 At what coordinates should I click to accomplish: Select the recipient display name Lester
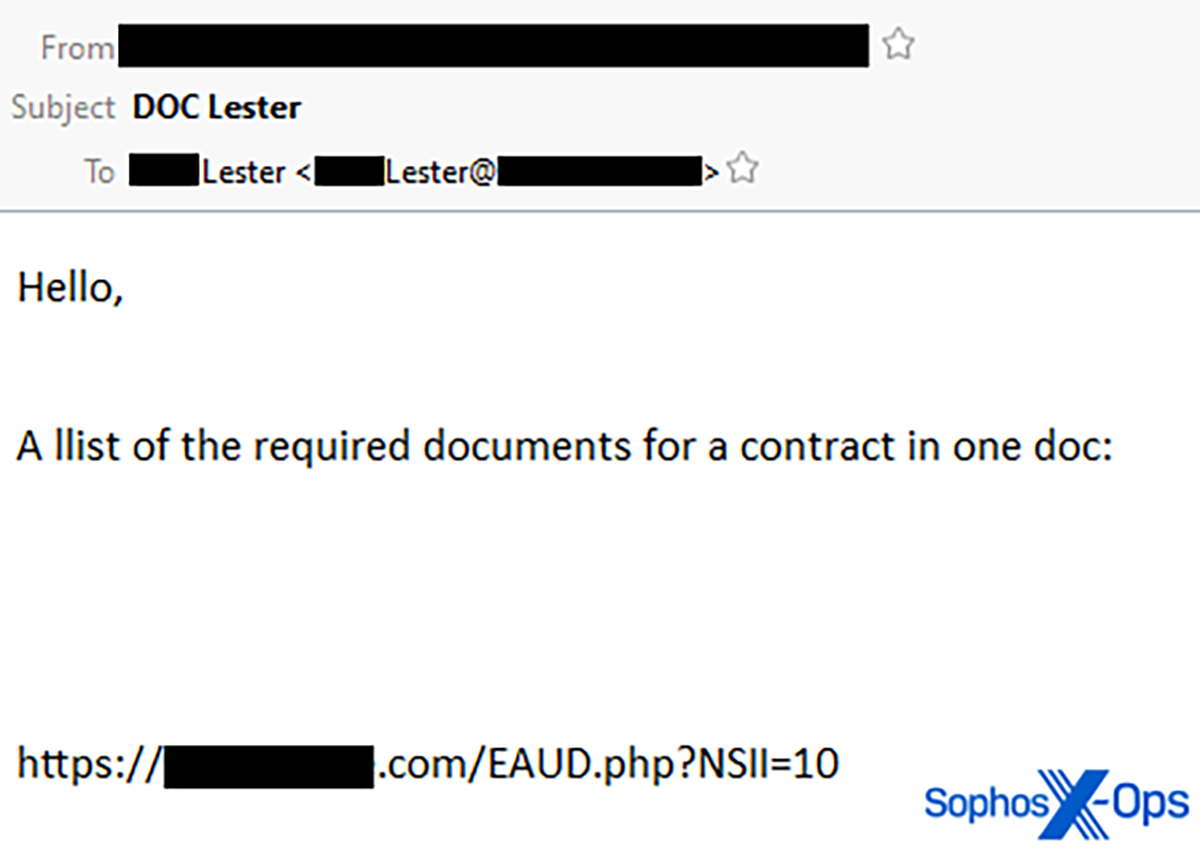coord(243,172)
